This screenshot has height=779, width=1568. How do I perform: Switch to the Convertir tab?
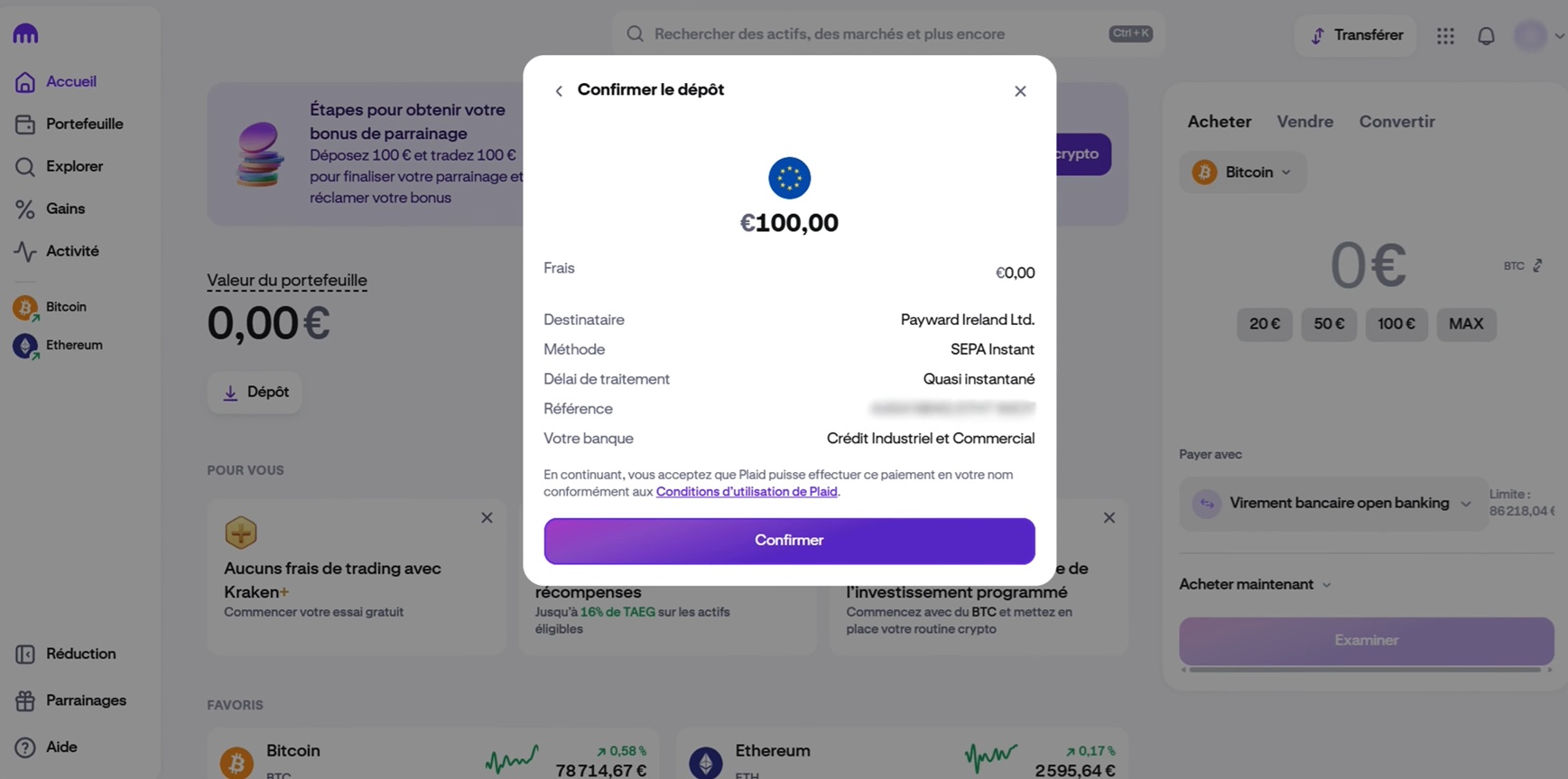1396,122
